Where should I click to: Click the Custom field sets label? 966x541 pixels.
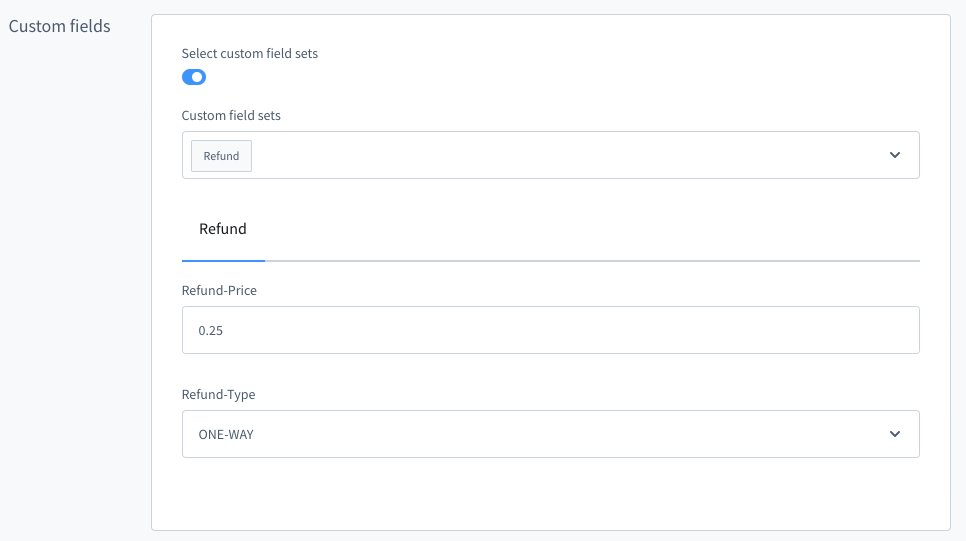click(x=231, y=115)
